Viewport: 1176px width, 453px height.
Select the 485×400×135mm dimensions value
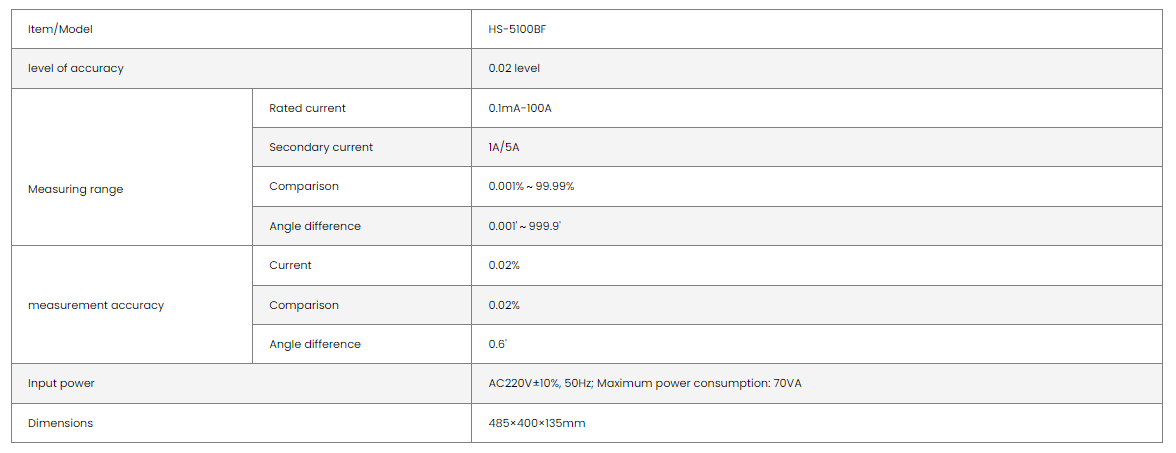point(536,423)
